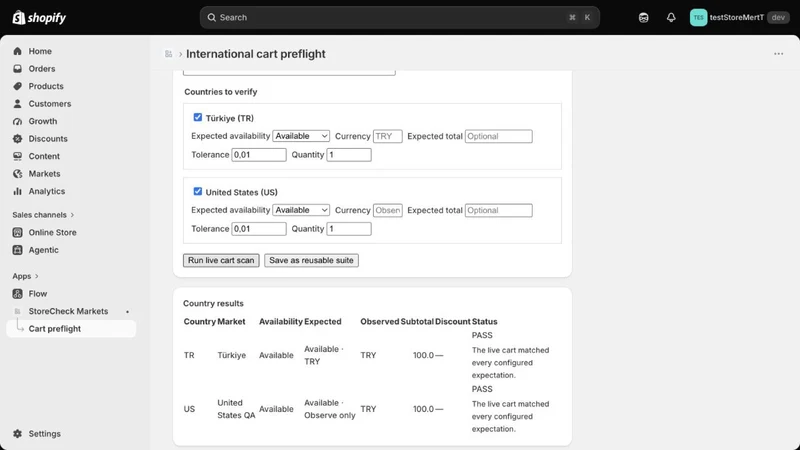
Task: Click the United States Tolerance field
Action: (x=259, y=229)
